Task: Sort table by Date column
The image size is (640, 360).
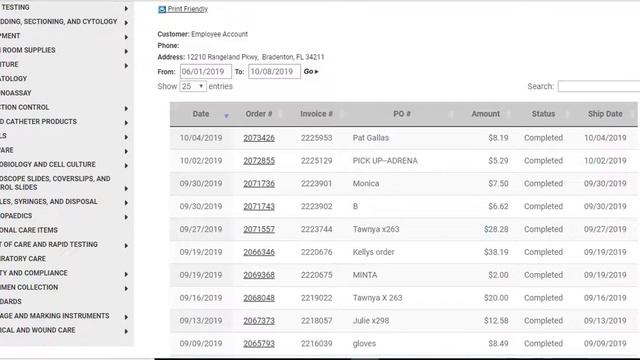Action: point(201,114)
